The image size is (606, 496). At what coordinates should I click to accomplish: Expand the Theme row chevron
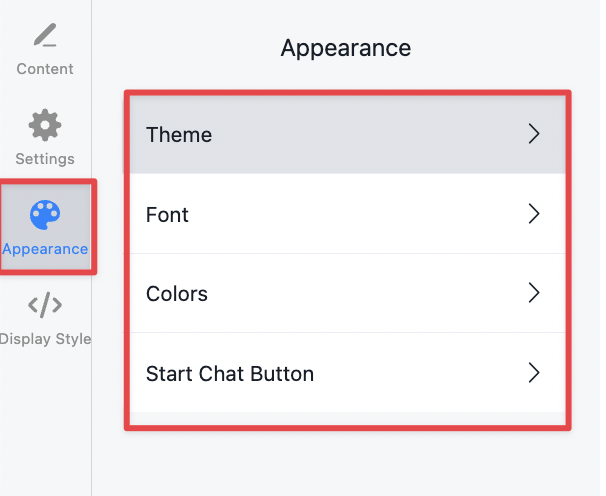[534, 134]
